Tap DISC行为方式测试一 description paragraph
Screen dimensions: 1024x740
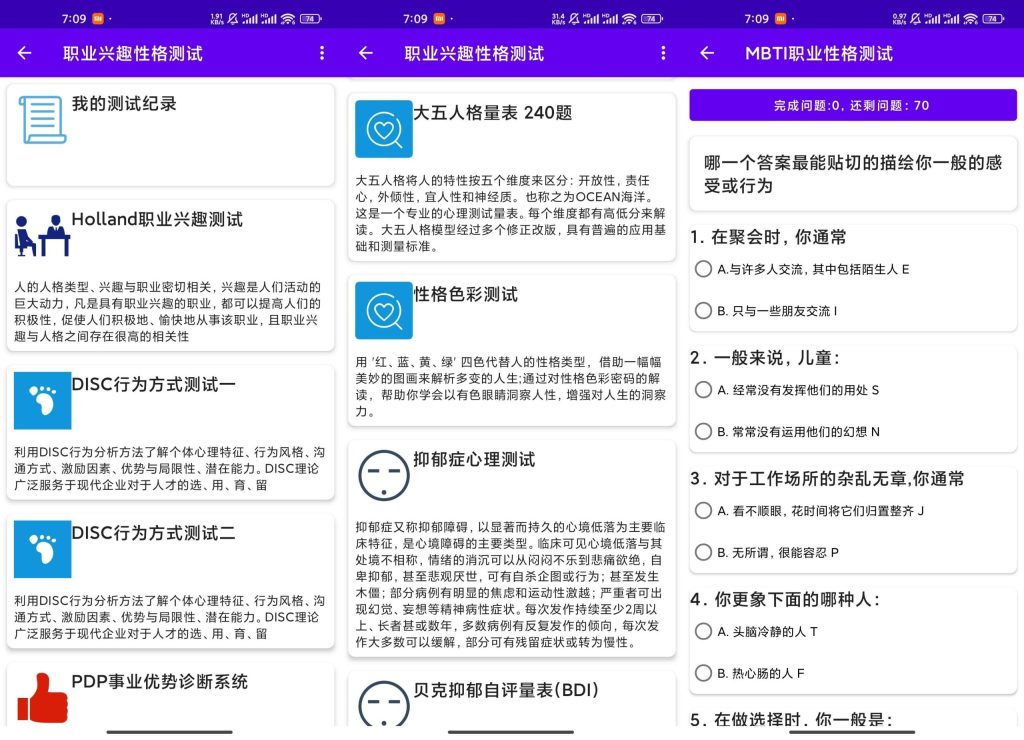click(x=170, y=468)
